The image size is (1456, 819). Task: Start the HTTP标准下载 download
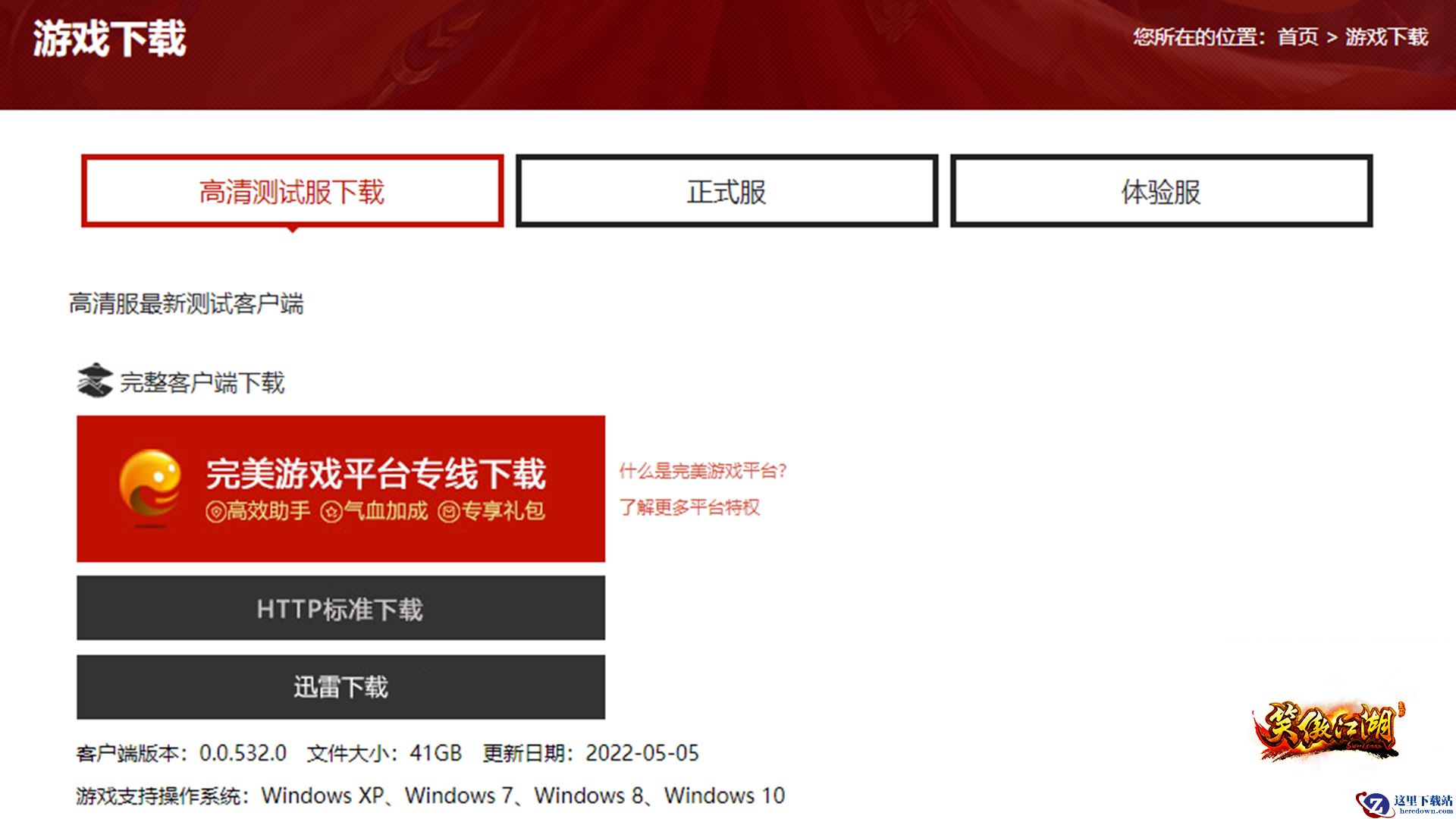pos(340,608)
